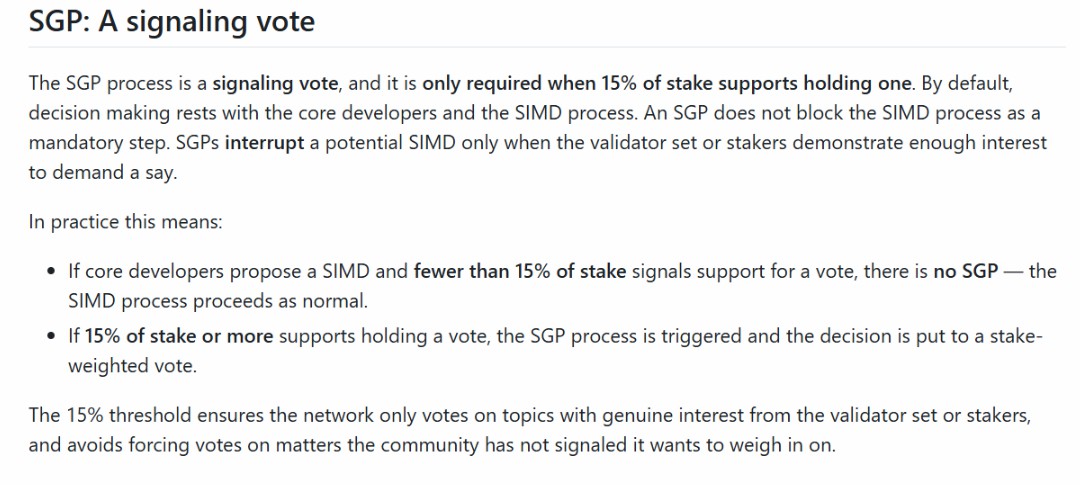Screen dimensions: 1080x485
Task: Click the first bullet point marker
Action: (x=52, y=271)
